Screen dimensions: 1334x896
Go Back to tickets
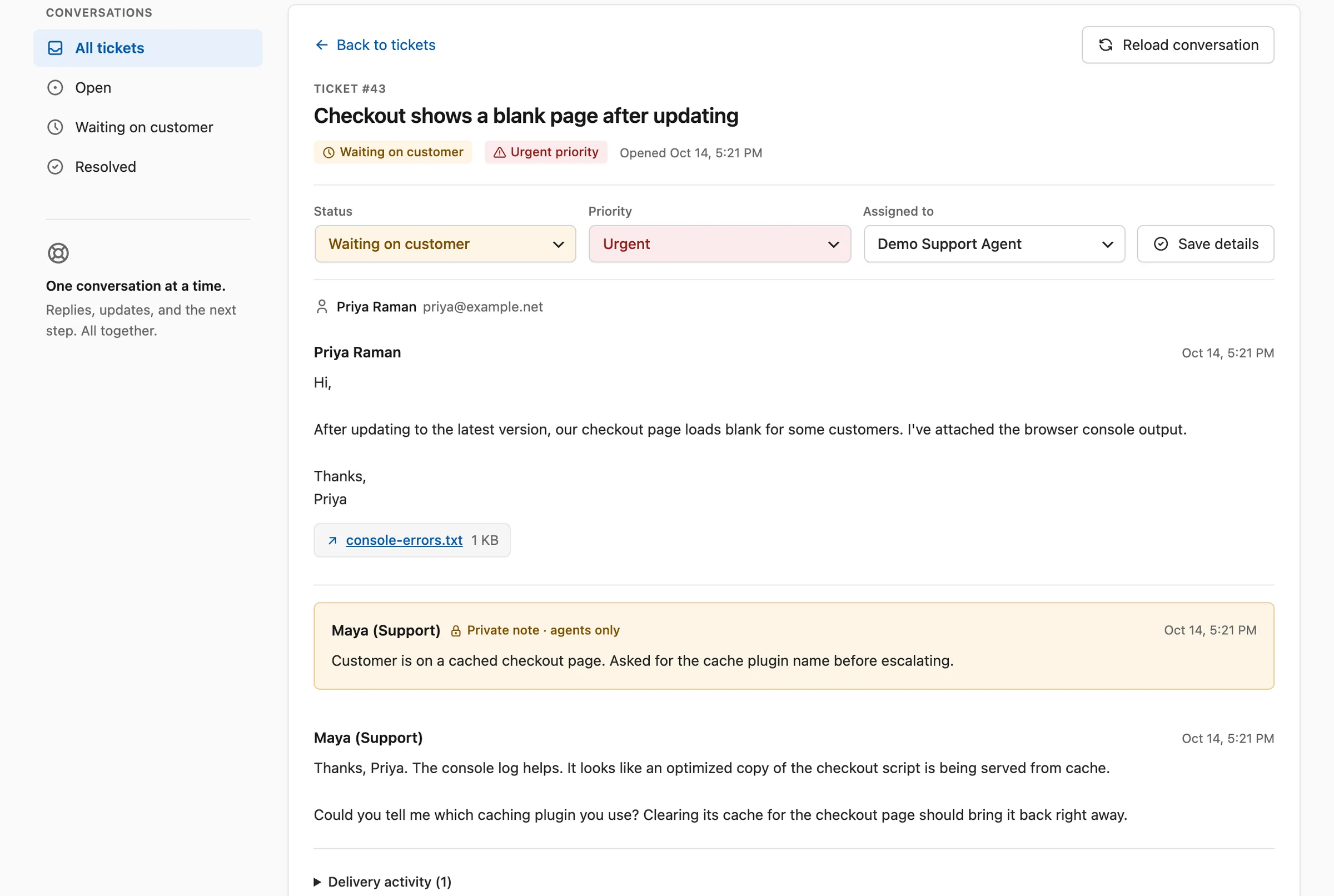pos(375,44)
